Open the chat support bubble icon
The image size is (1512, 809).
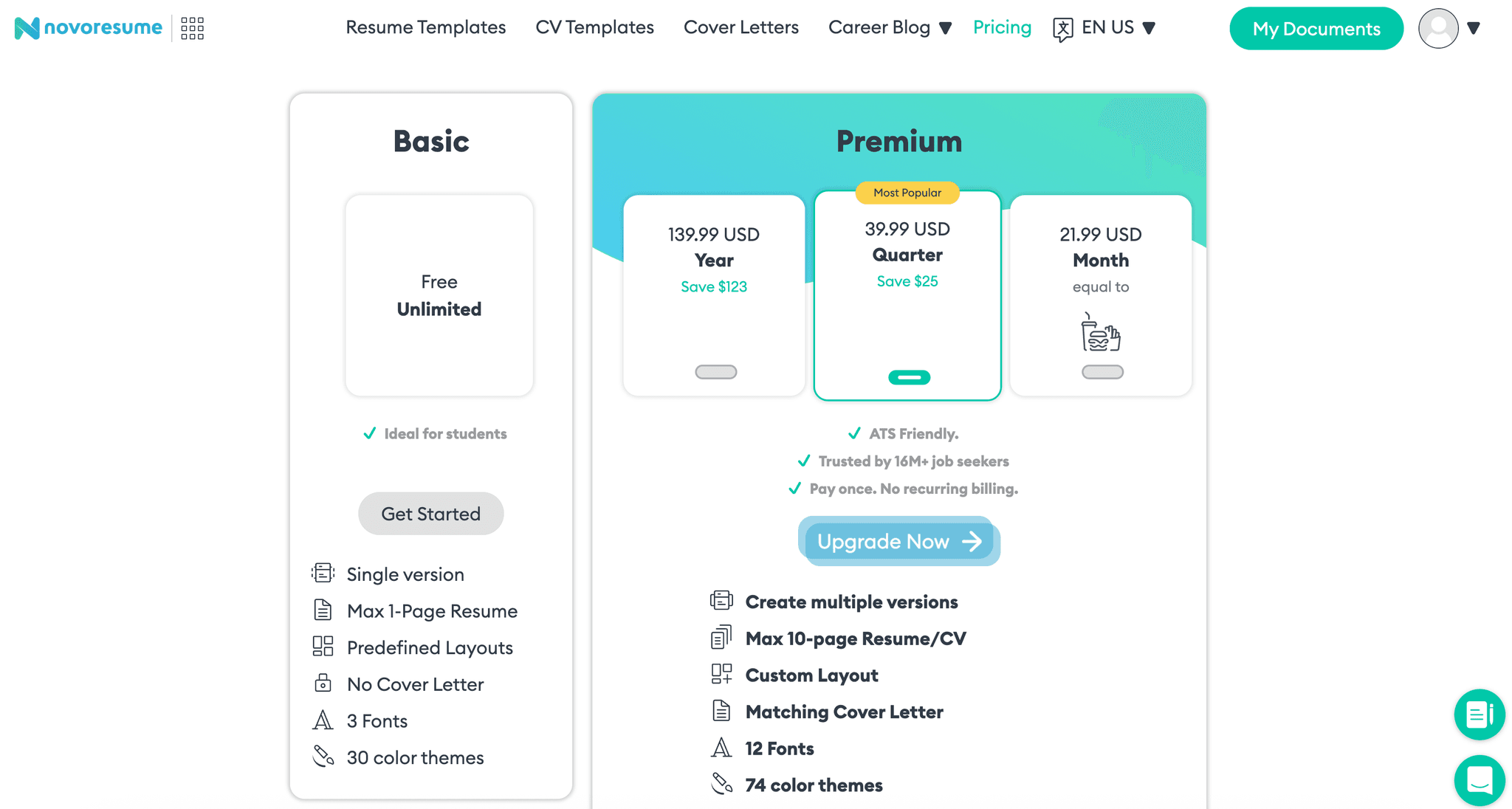[1479, 779]
